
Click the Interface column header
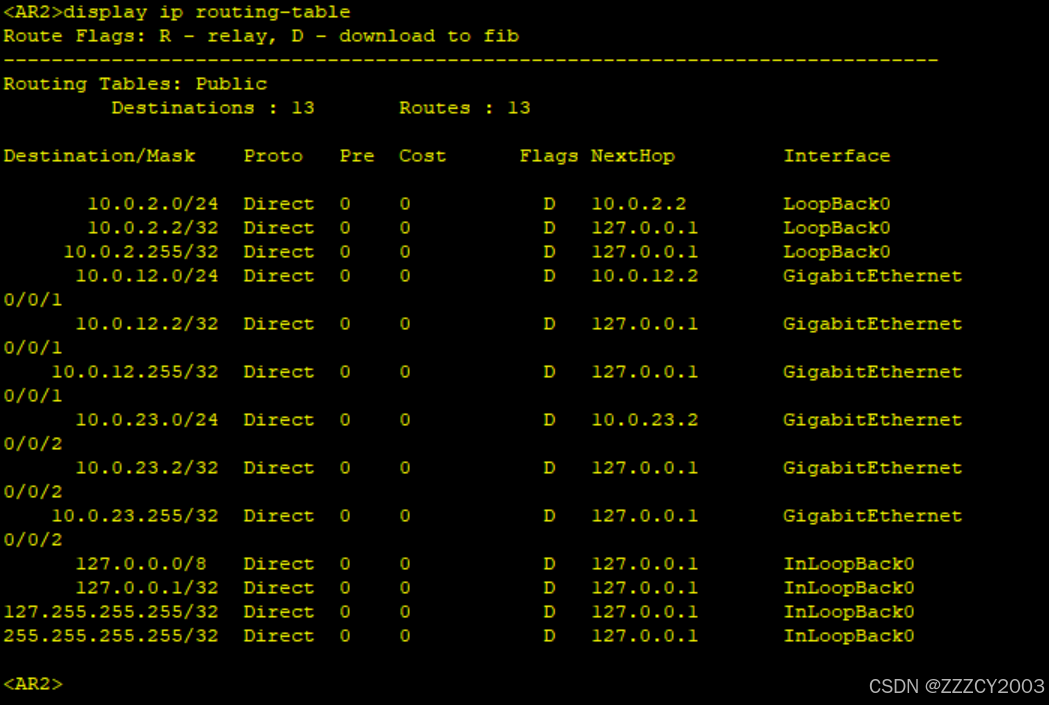click(x=836, y=156)
